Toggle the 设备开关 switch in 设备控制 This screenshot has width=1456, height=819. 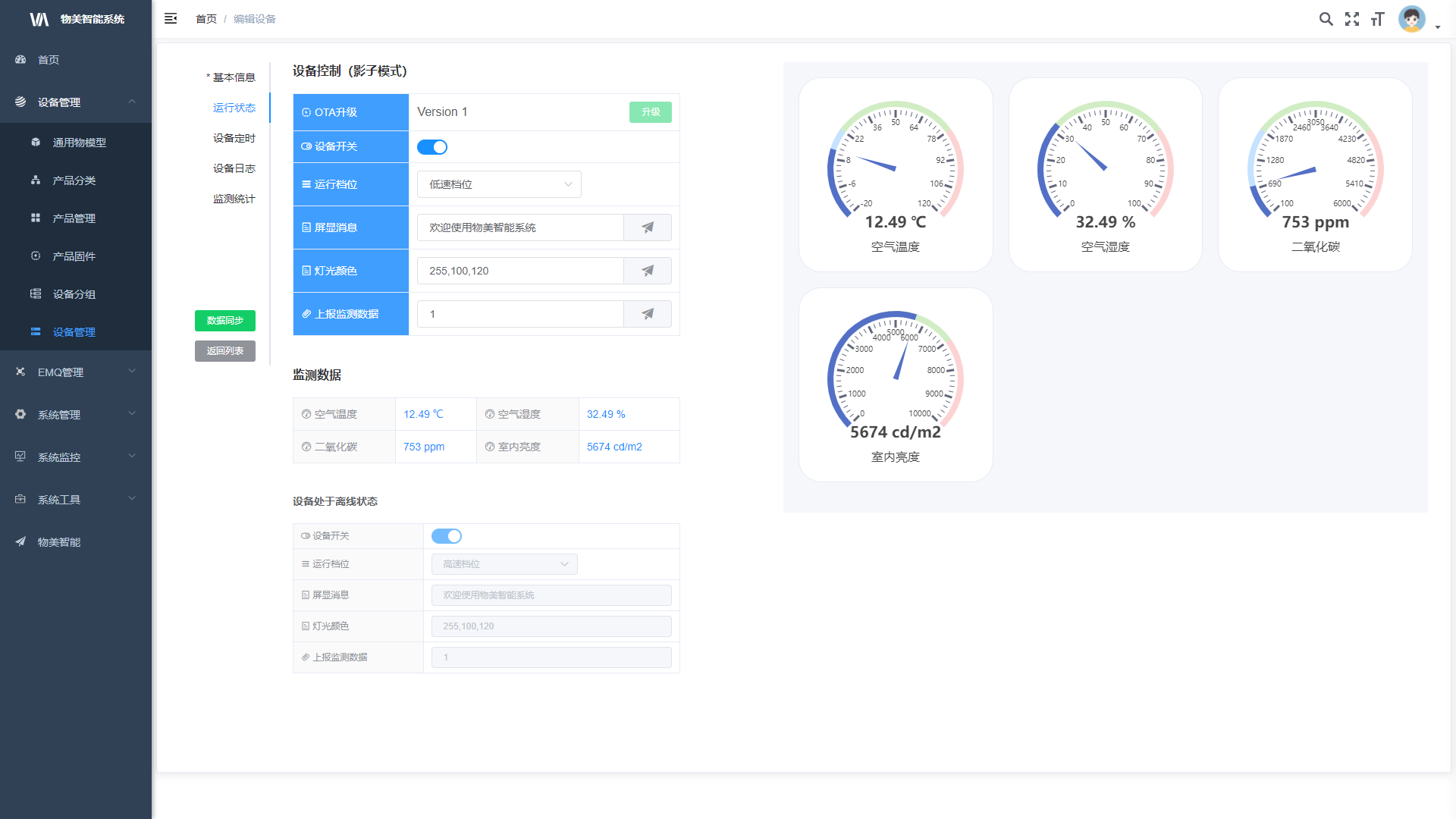pyautogui.click(x=432, y=147)
